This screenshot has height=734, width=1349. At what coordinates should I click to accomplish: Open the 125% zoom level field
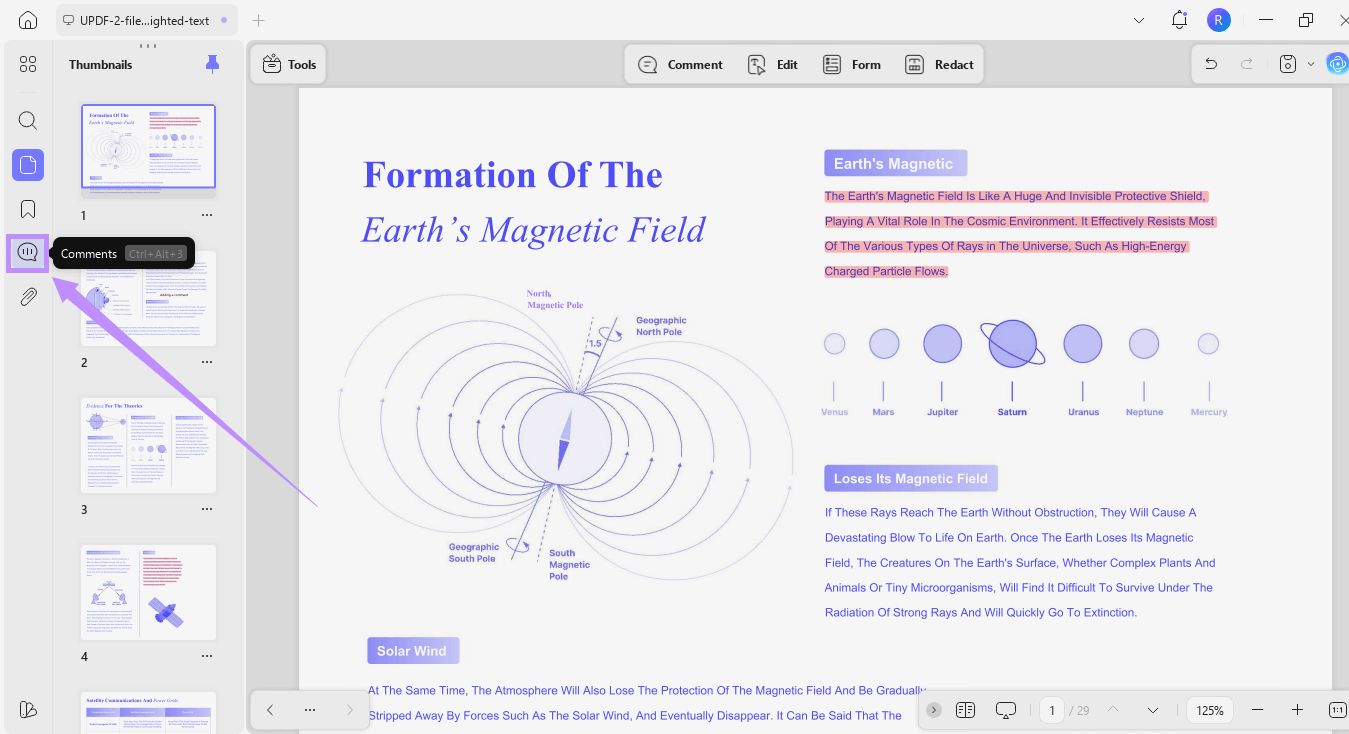click(1210, 710)
